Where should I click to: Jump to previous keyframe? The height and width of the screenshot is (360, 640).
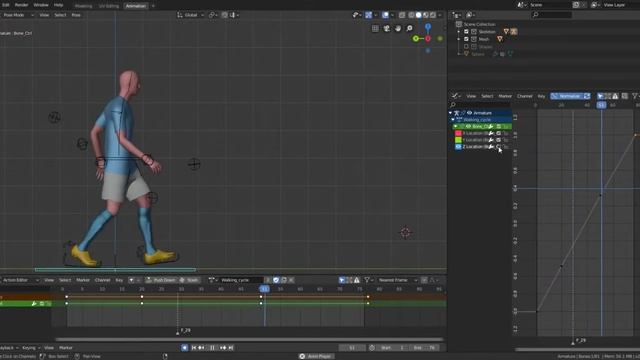tap(201, 348)
